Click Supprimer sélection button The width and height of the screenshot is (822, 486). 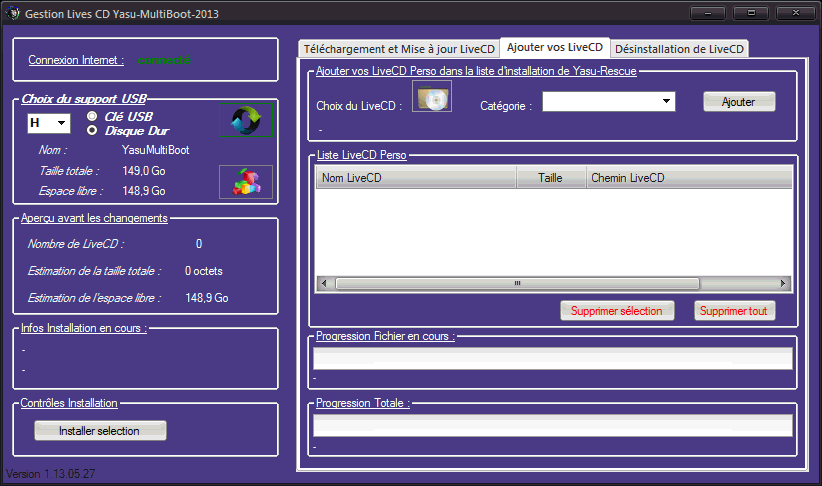tap(617, 311)
